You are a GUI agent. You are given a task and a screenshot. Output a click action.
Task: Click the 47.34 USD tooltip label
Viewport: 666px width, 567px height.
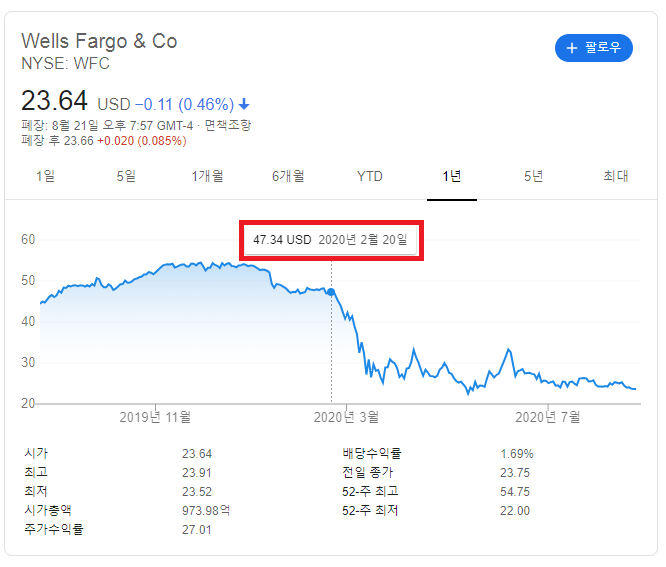point(282,240)
